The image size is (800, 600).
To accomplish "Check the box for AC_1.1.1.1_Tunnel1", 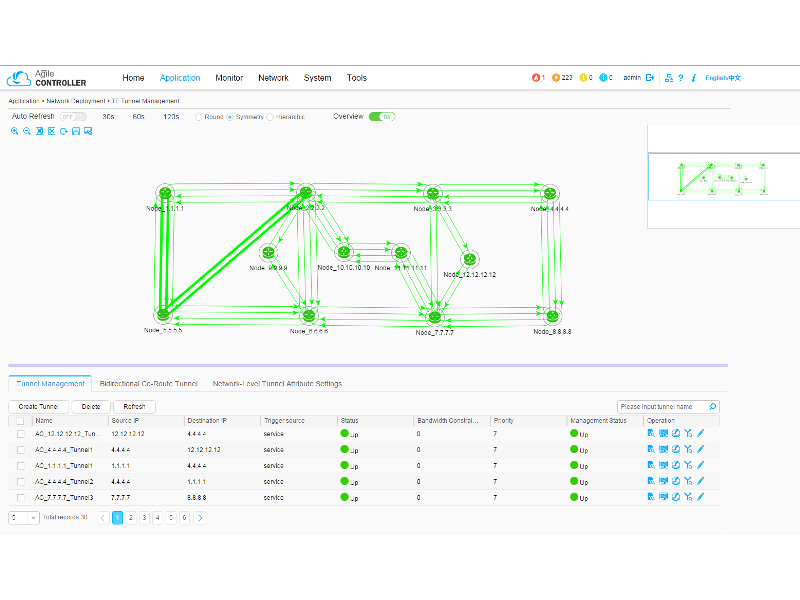I will pos(20,466).
